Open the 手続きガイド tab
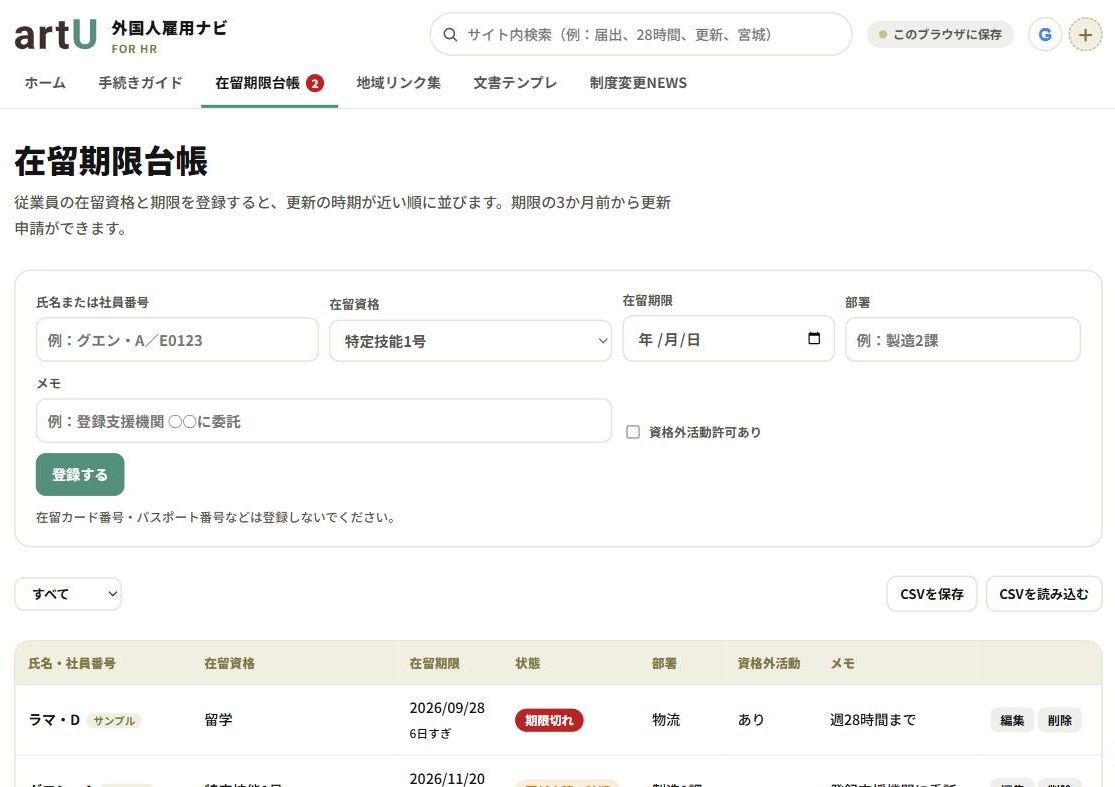1115x787 pixels. pyautogui.click(x=140, y=83)
